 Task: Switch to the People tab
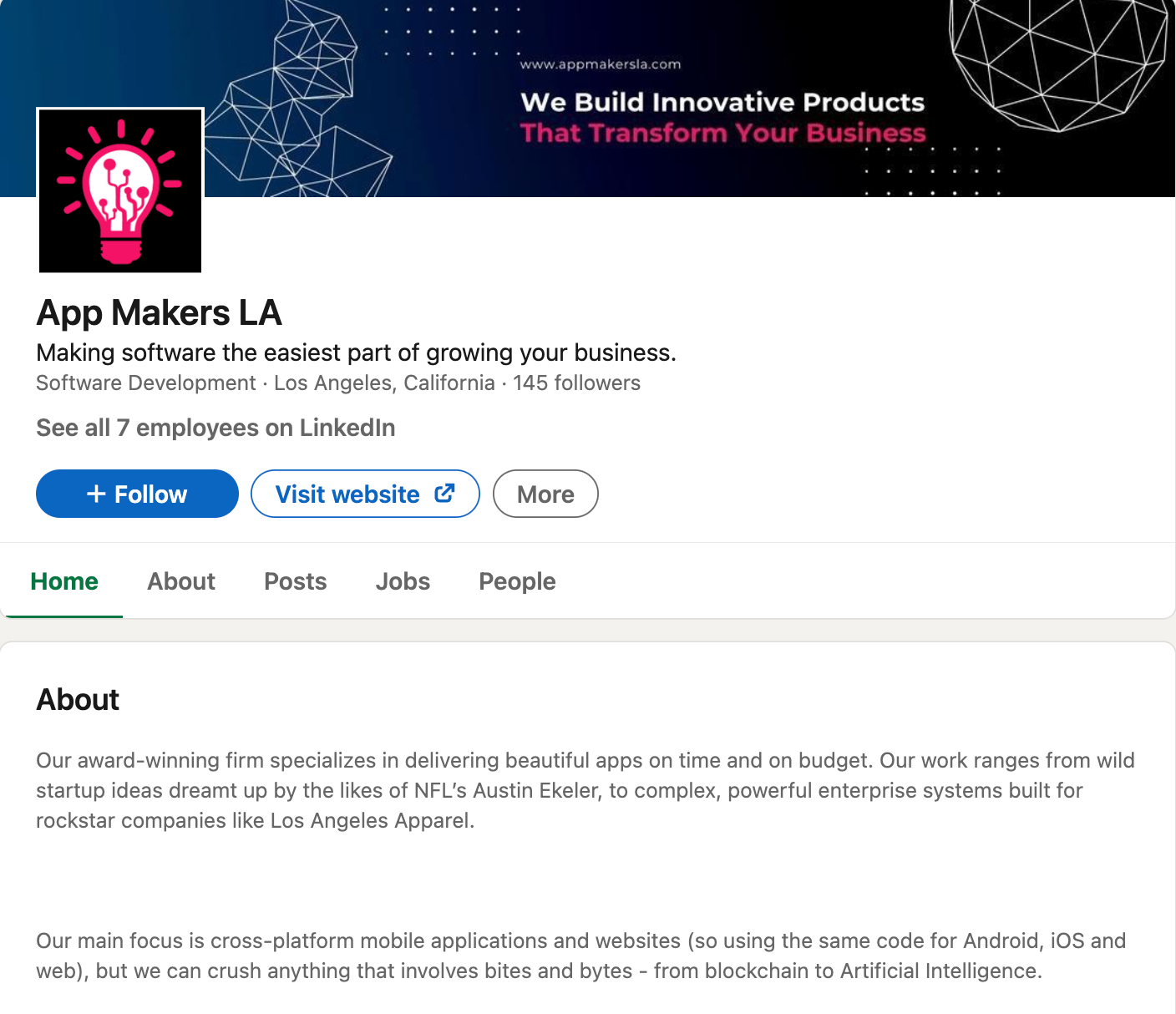(516, 581)
